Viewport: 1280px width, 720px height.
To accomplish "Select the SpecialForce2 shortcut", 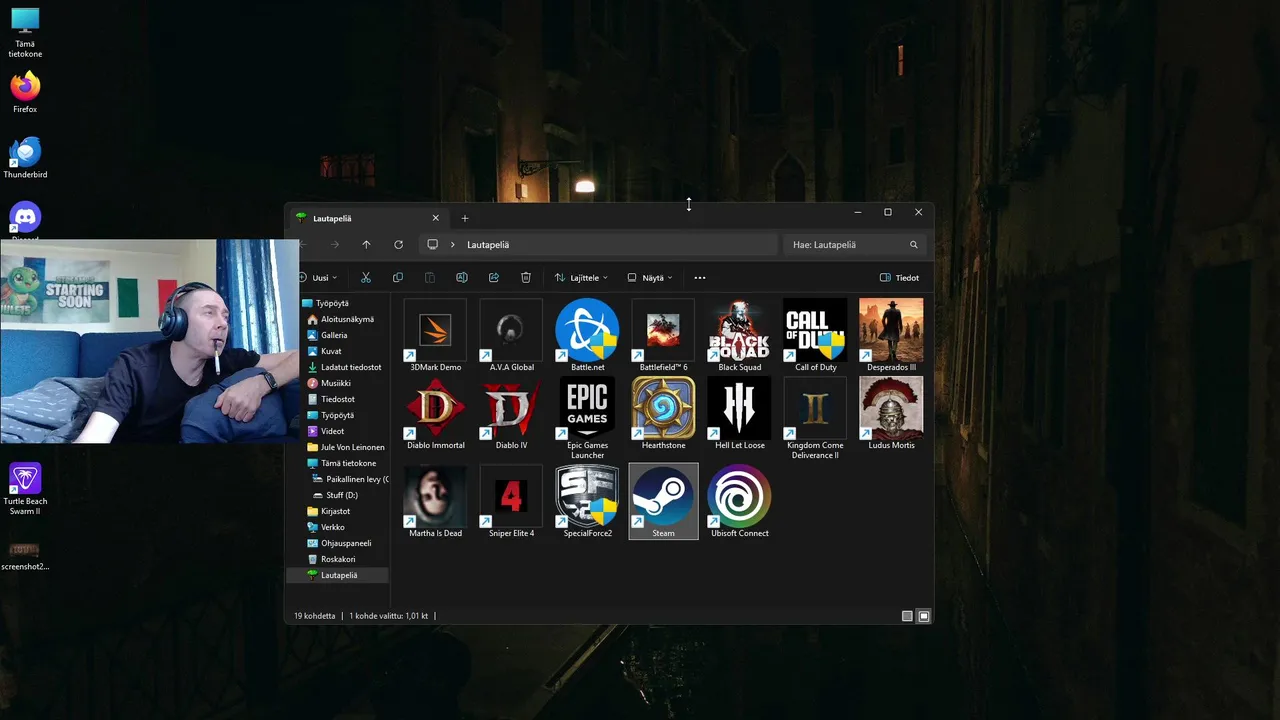I will click(587, 501).
